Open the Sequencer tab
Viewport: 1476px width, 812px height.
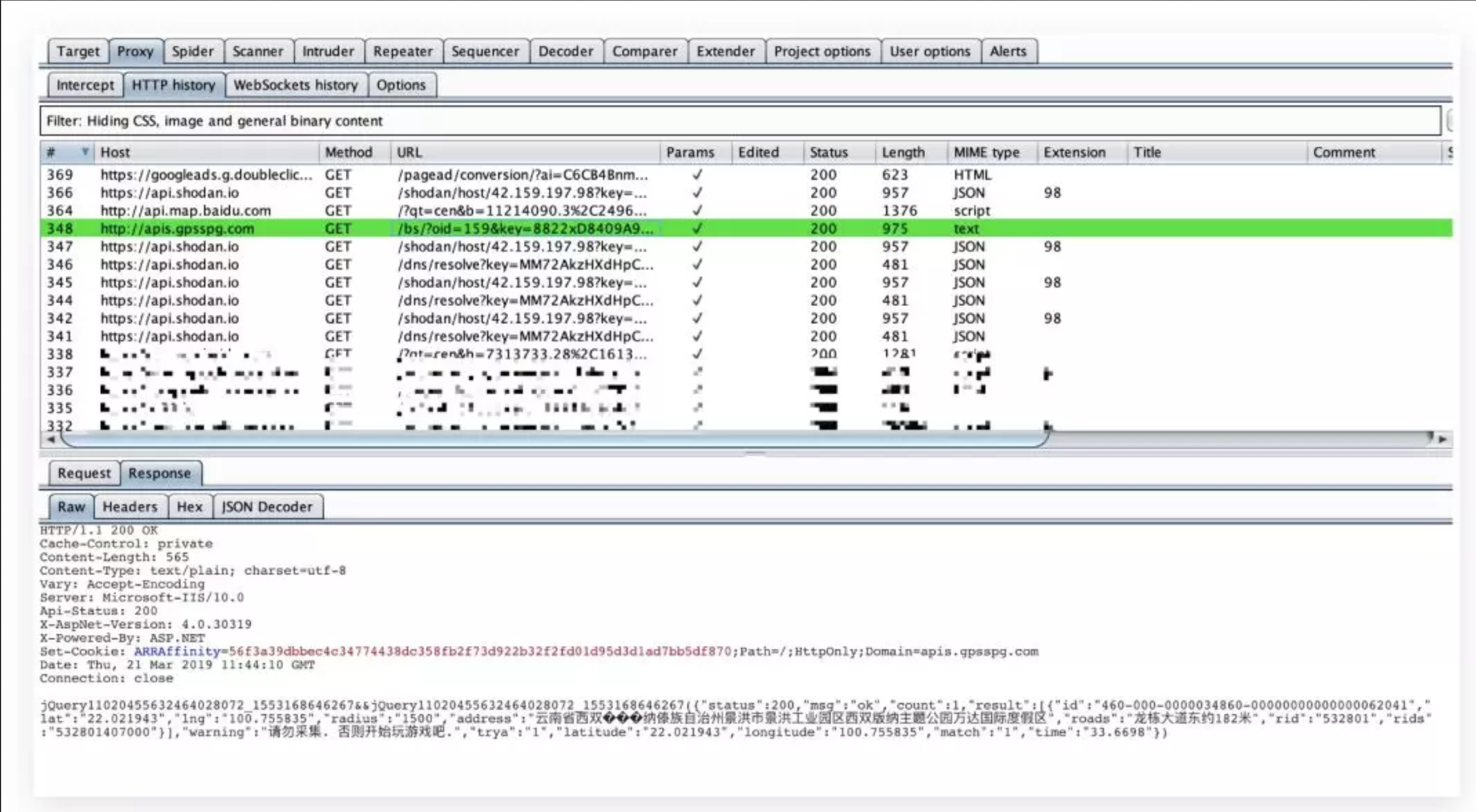click(485, 51)
